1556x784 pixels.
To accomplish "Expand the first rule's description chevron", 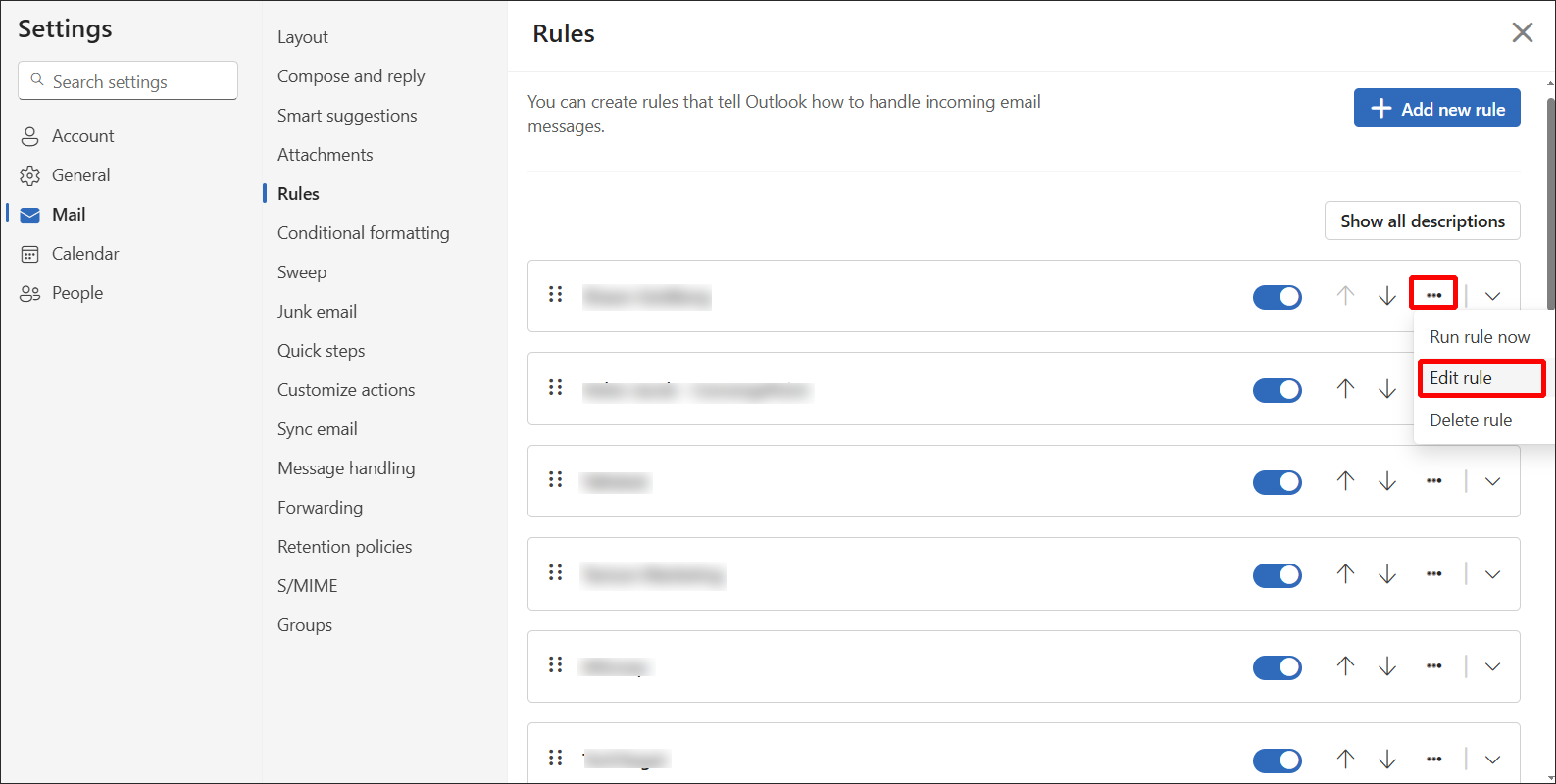I will pos(1491,296).
